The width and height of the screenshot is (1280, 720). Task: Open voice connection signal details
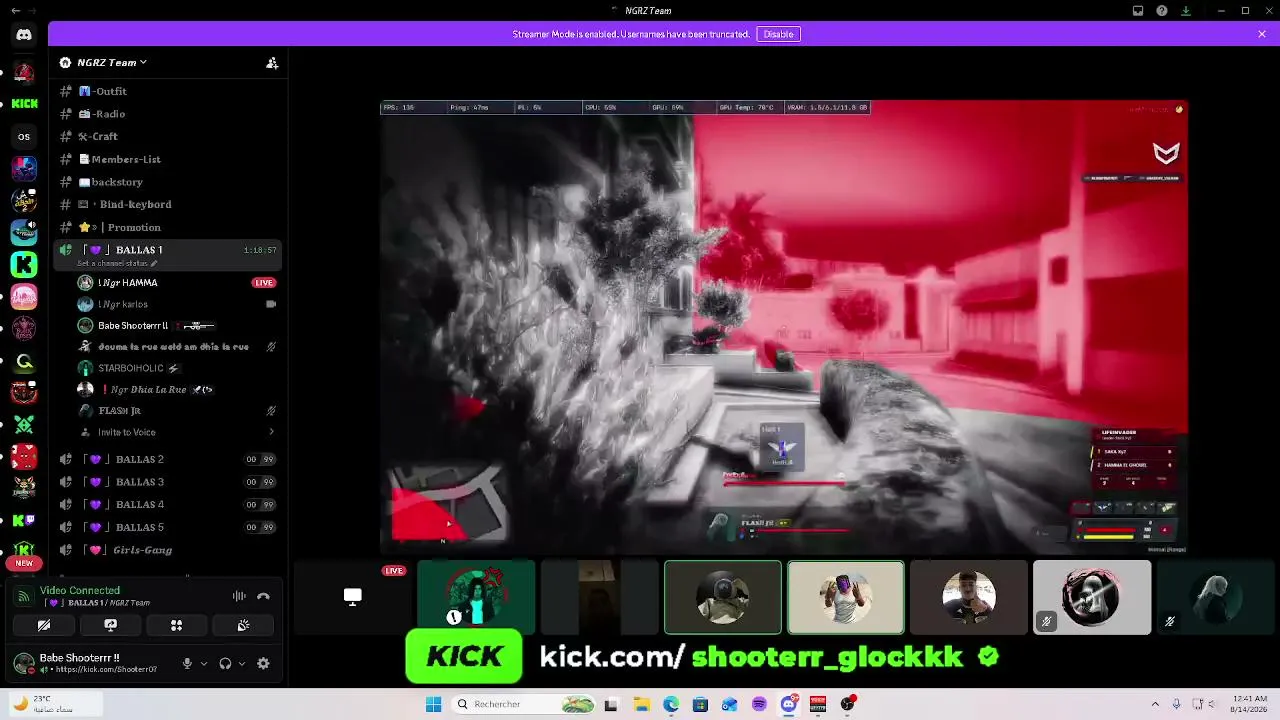23,596
